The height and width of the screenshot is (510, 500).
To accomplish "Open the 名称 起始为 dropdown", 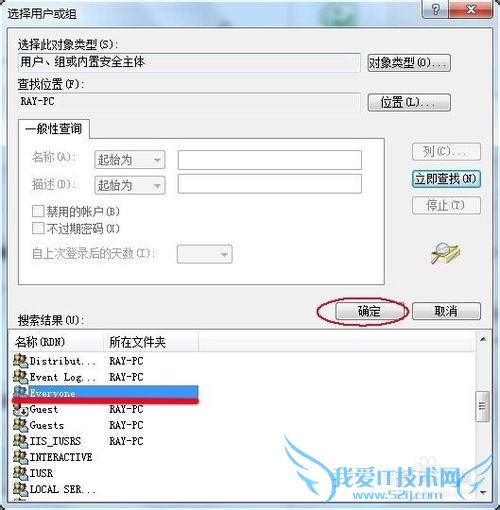I will [130, 160].
